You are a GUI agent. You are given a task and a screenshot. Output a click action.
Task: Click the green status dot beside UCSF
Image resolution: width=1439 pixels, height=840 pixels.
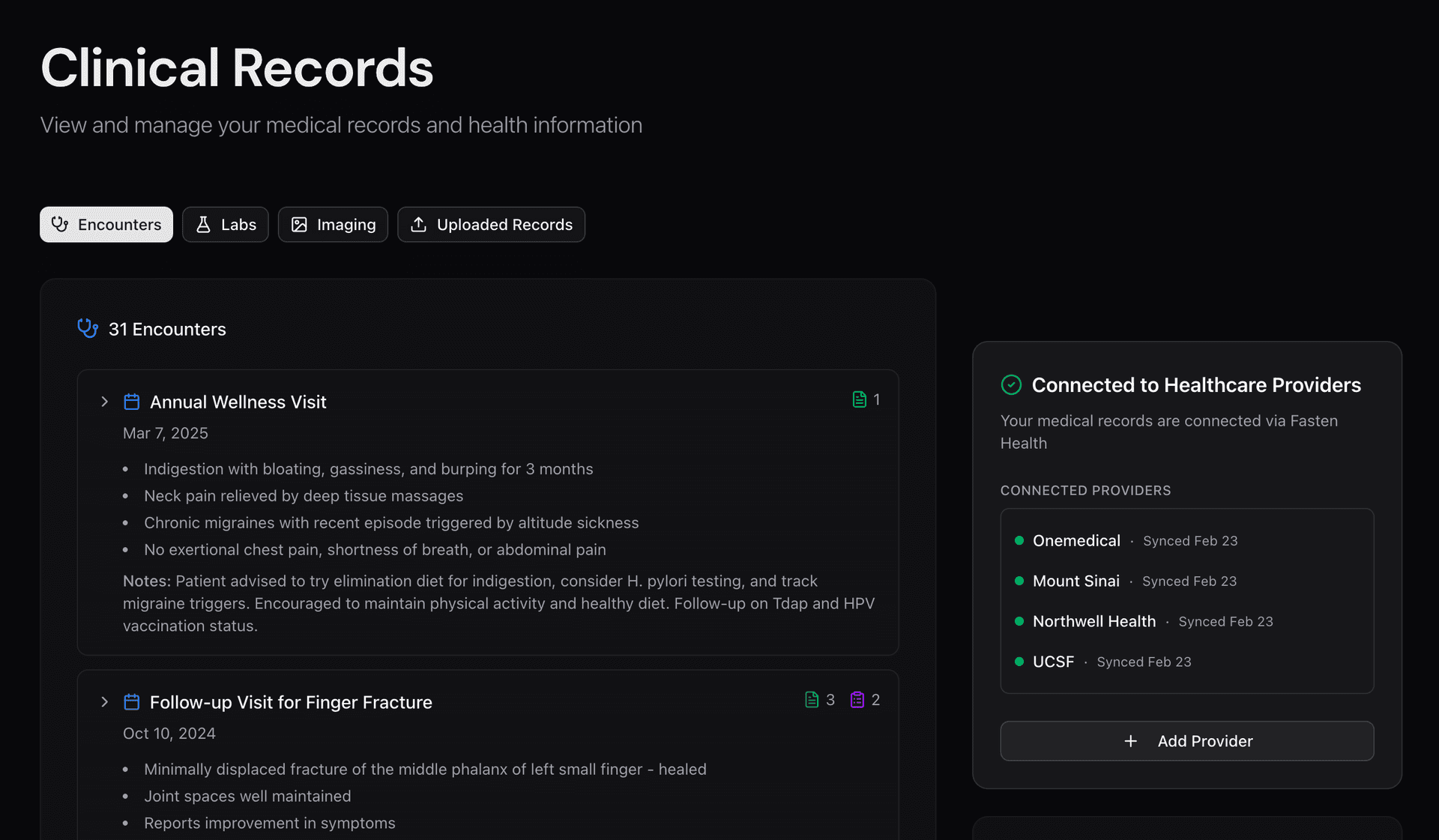1019,662
